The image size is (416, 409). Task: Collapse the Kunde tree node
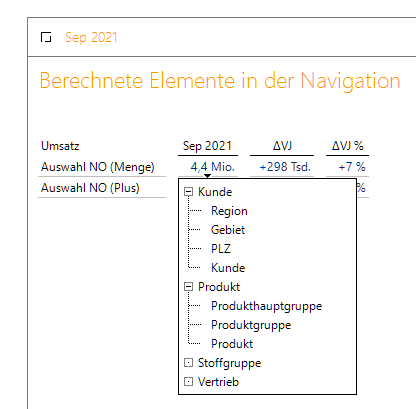click(189, 192)
